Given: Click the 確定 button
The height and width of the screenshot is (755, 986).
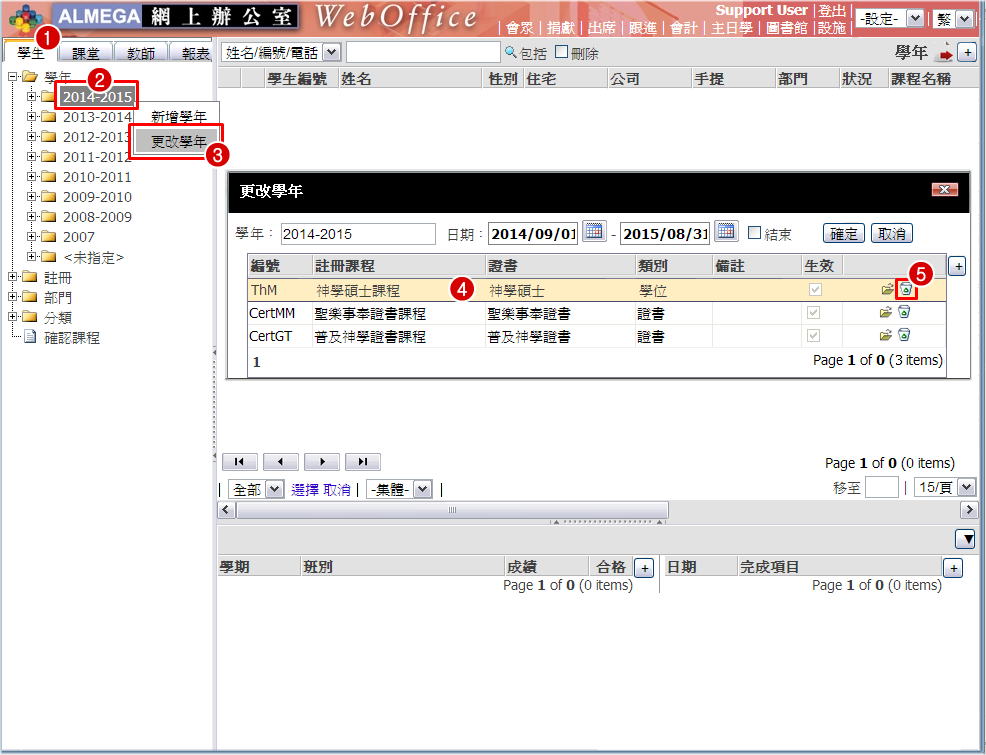Looking at the screenshot, I should 843,233.
